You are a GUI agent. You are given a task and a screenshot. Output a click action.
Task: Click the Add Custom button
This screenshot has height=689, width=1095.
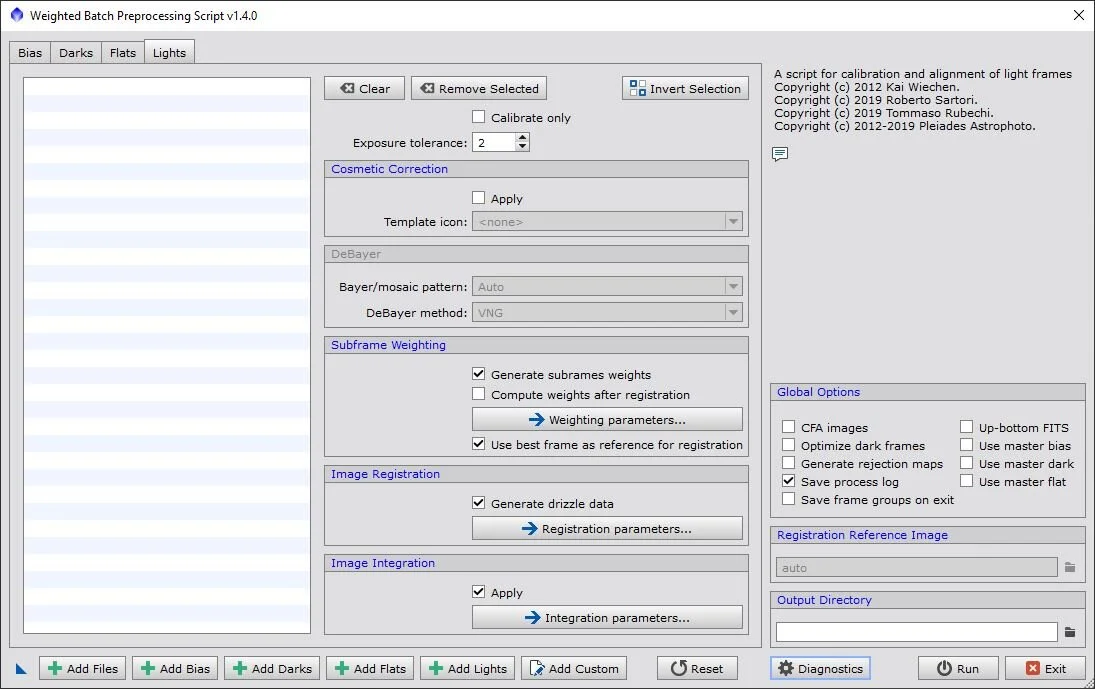pos(574,669)
